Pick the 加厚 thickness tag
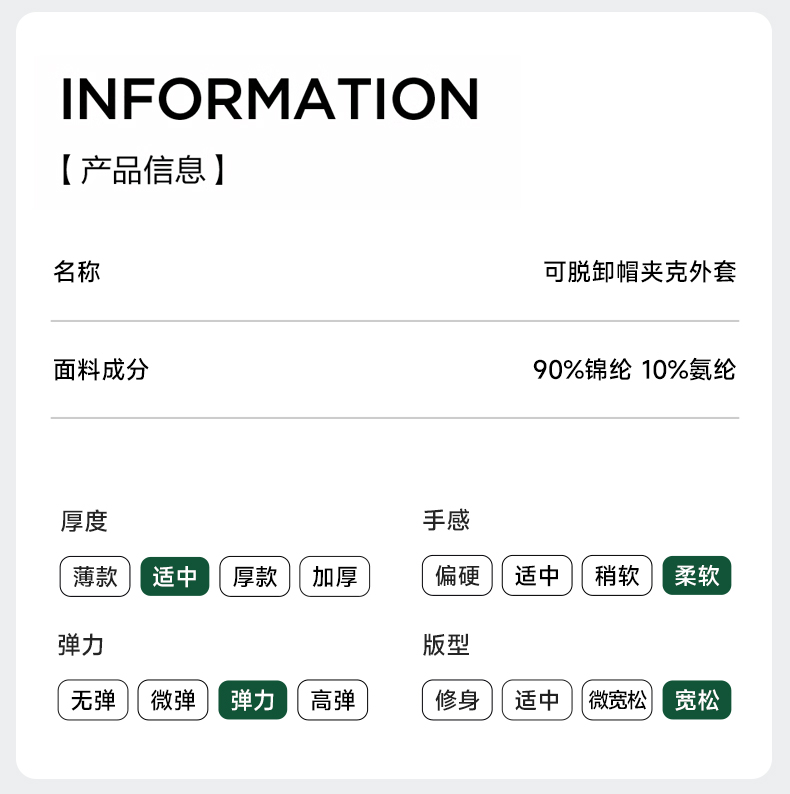Viewport: 790px width, 794px height. [x=335, y=577]
